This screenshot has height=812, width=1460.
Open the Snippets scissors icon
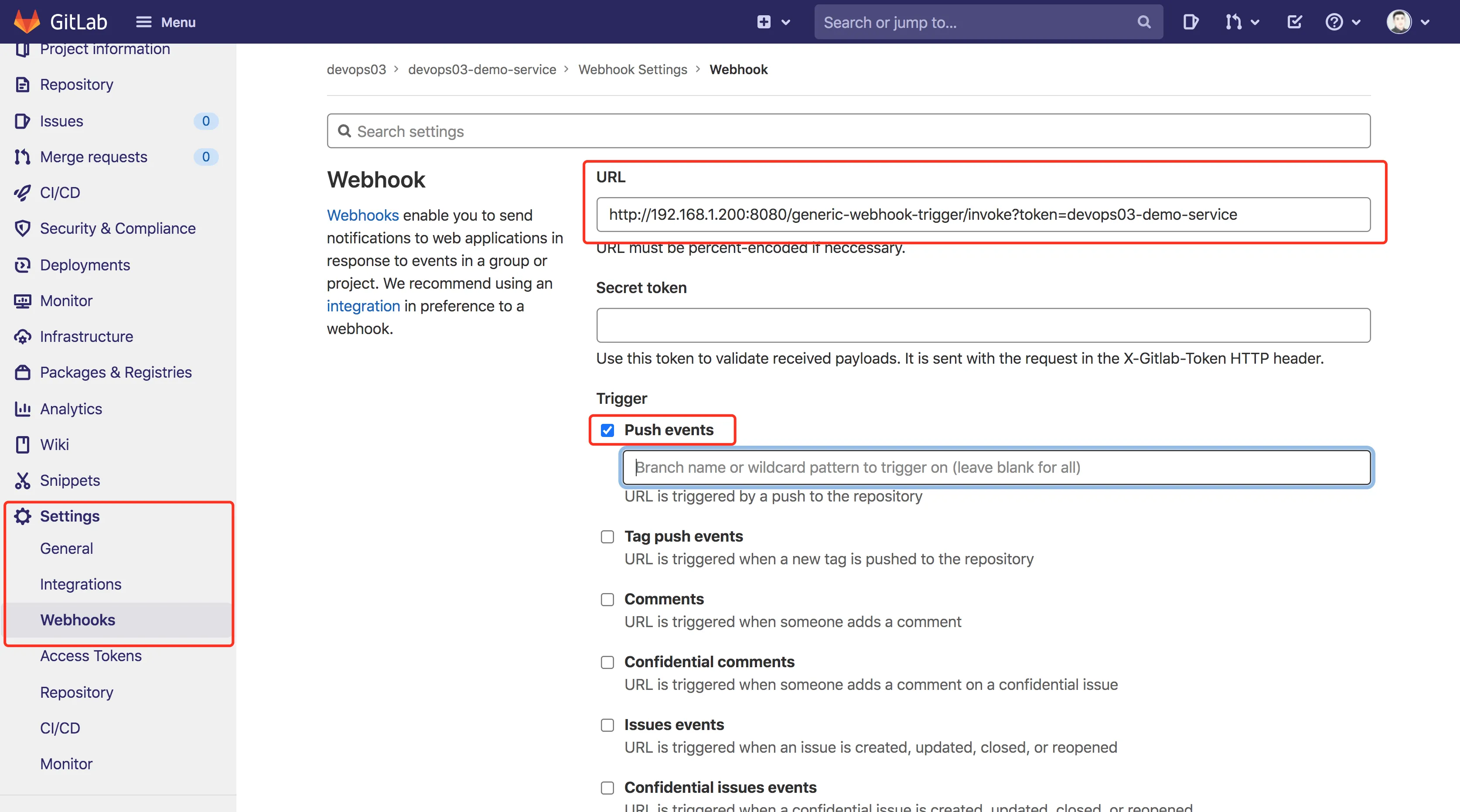point(22,481)
